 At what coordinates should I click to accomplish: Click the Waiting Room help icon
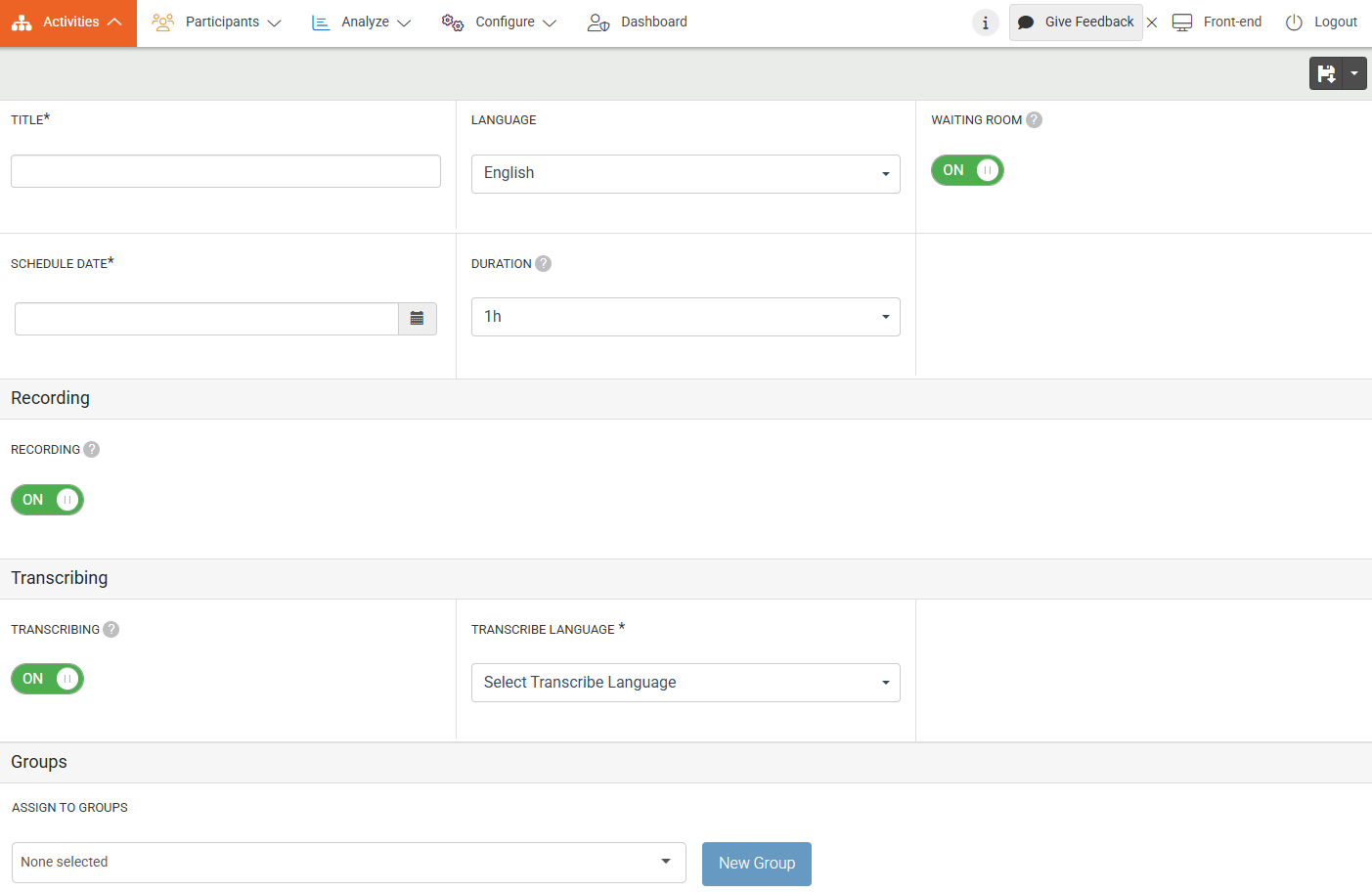[1034, 120]
